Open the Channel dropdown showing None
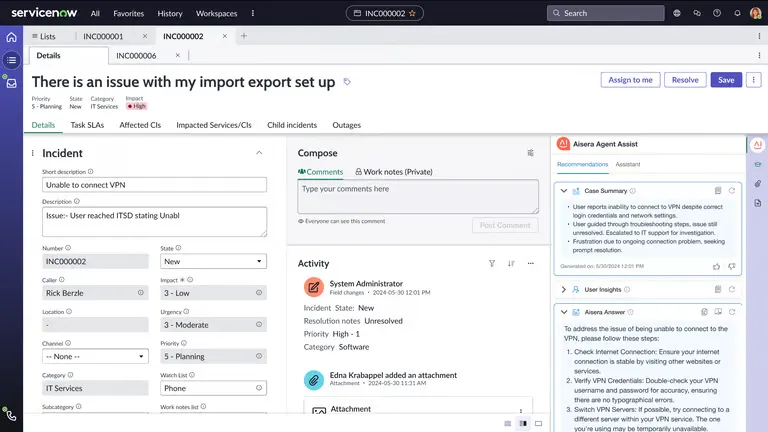The image size is (768, 432). pyautogui.click(x=95, y=357)
